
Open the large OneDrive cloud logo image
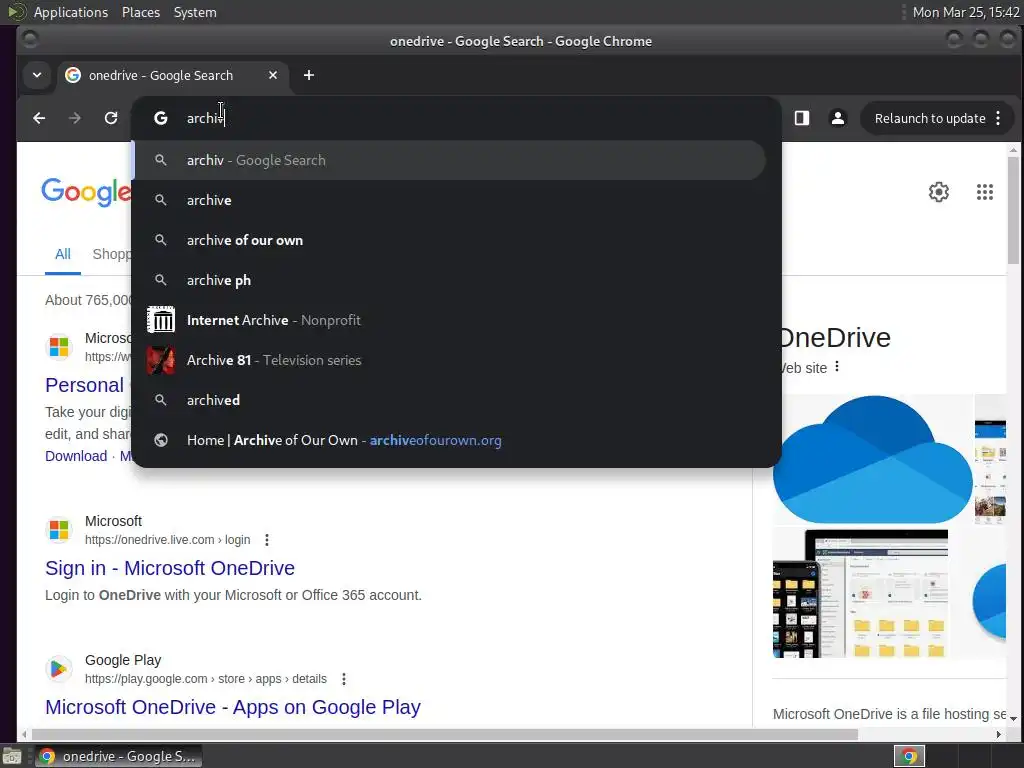872,459
